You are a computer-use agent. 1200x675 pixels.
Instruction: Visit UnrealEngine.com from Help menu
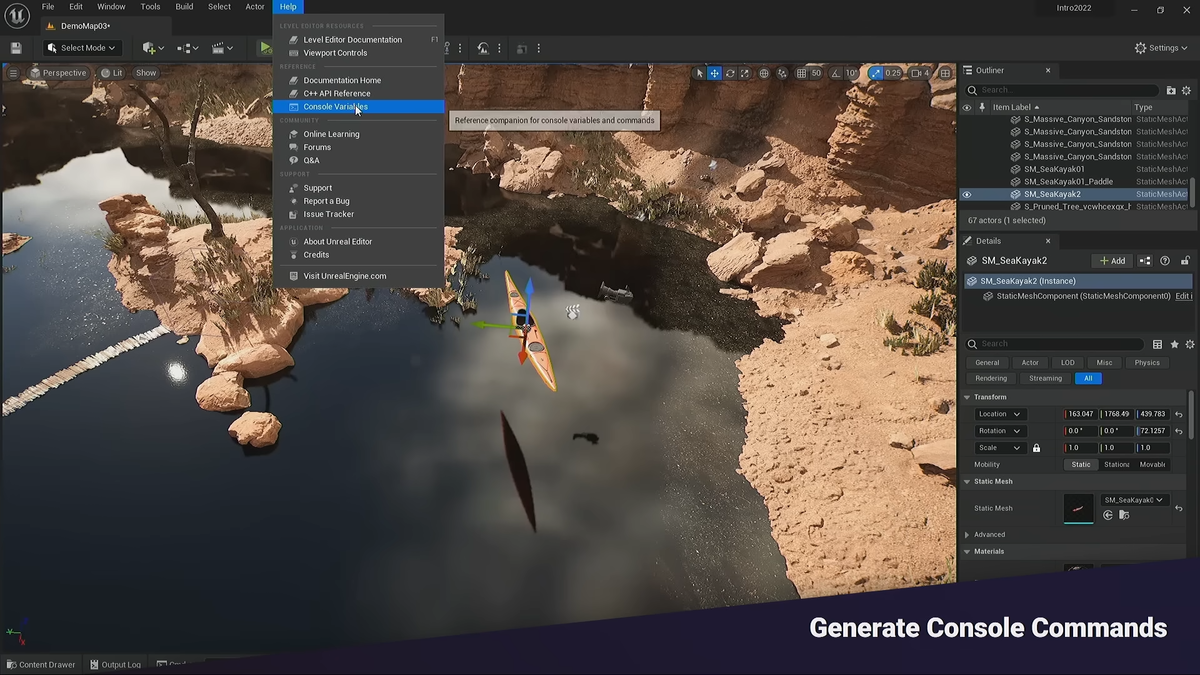point(358,276)
